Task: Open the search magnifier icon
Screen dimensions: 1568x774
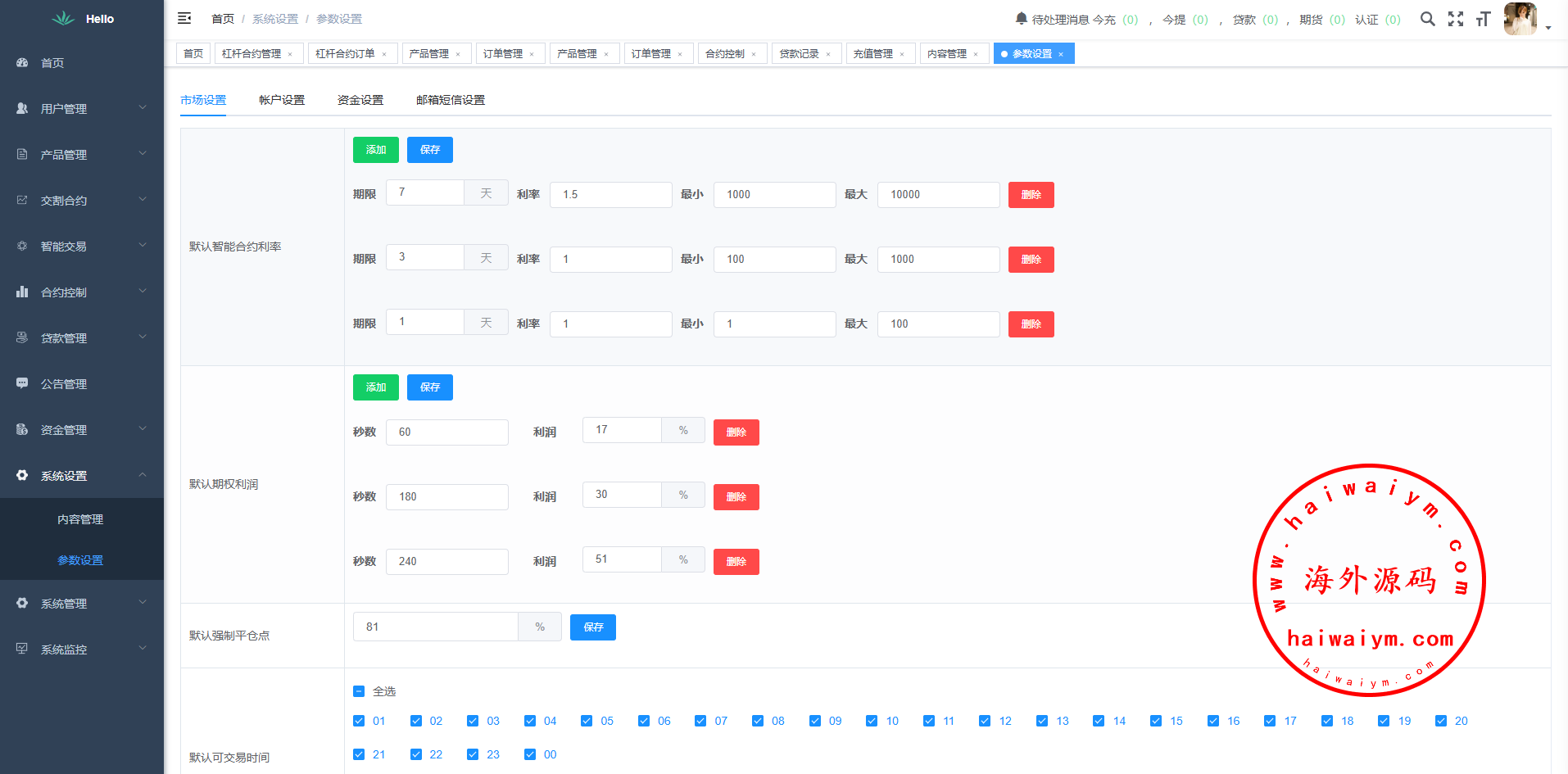Action: (x=1428, y=19)
